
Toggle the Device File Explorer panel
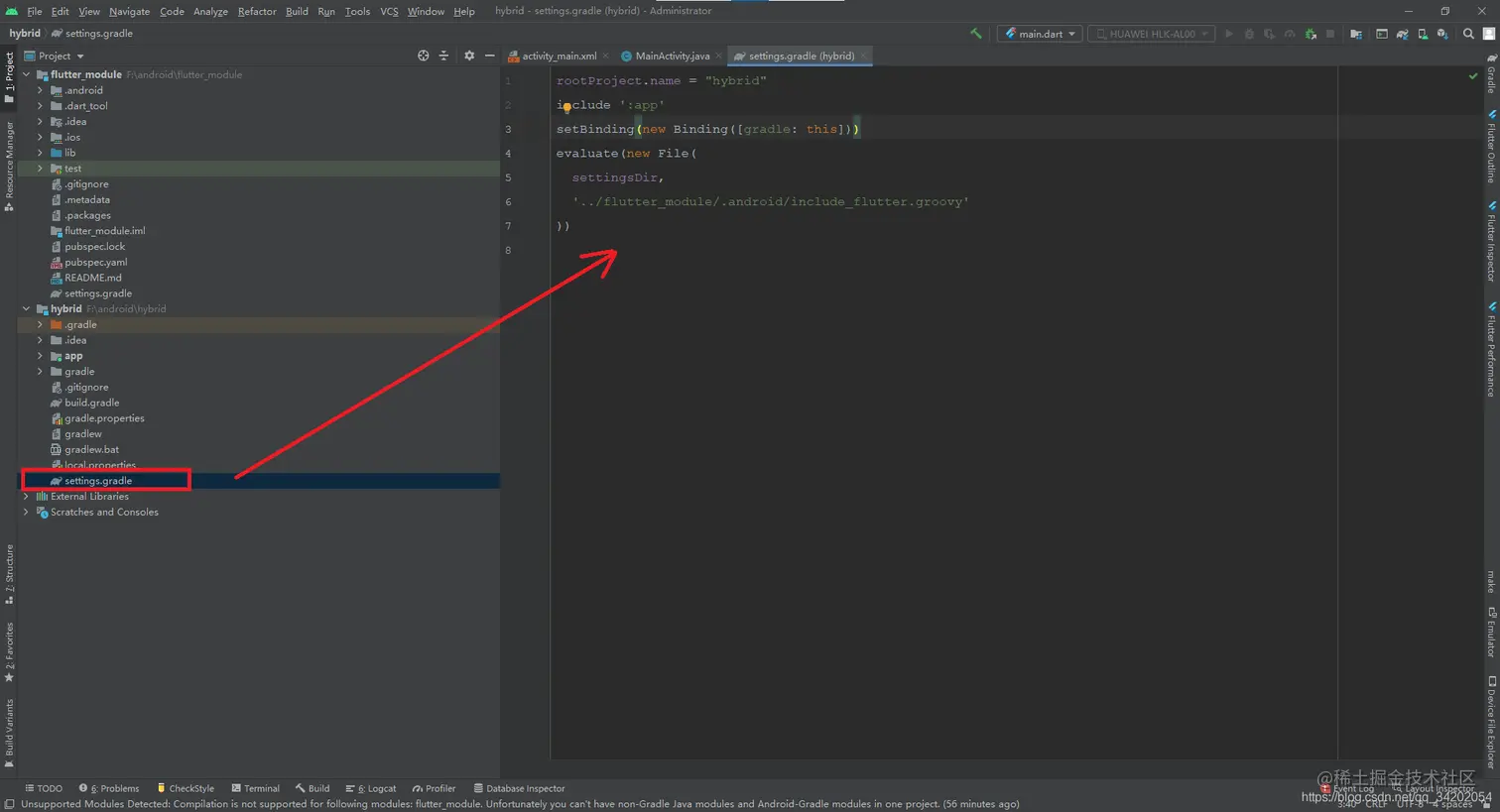tap(1491, 723)
